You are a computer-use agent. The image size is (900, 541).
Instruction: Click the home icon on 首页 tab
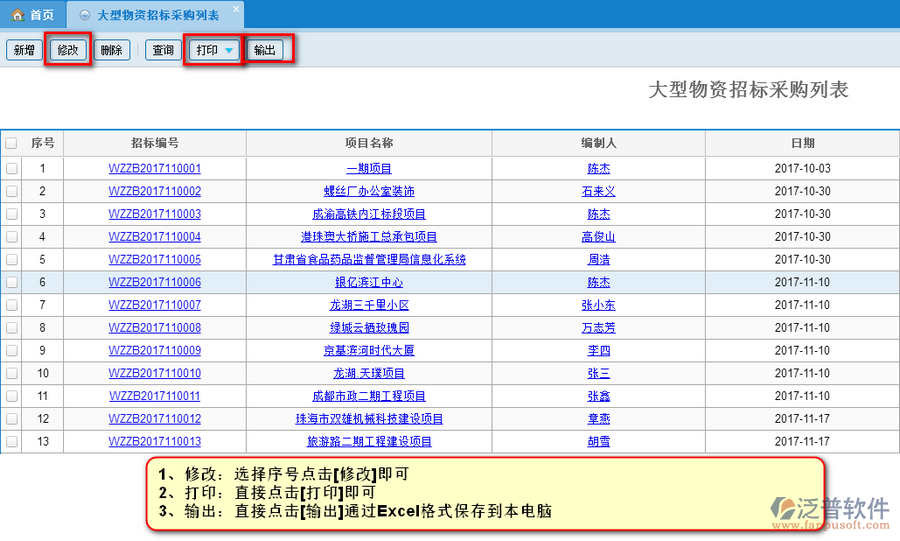click(17, 16)
